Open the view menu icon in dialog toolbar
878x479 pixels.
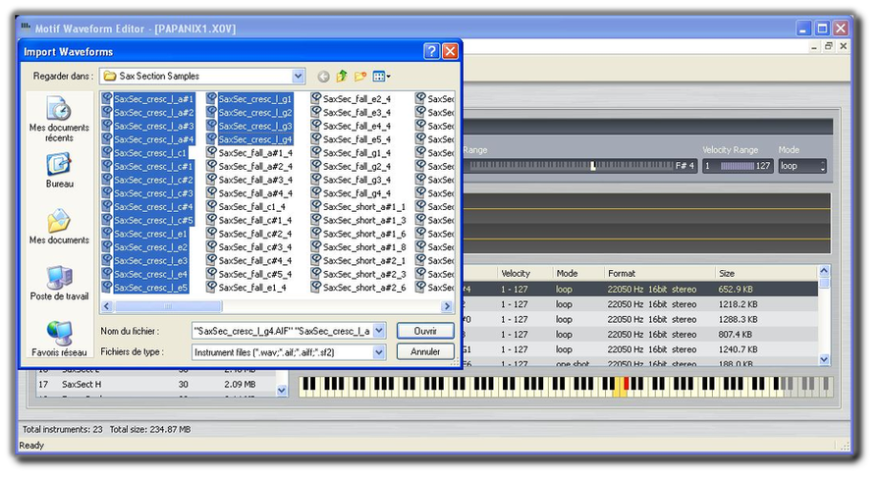tap(381, 76)
